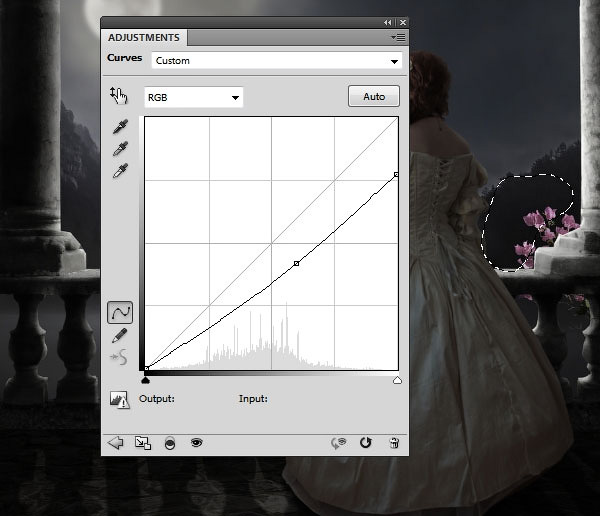
Task: Click the Input label
Action: (253, 398)
